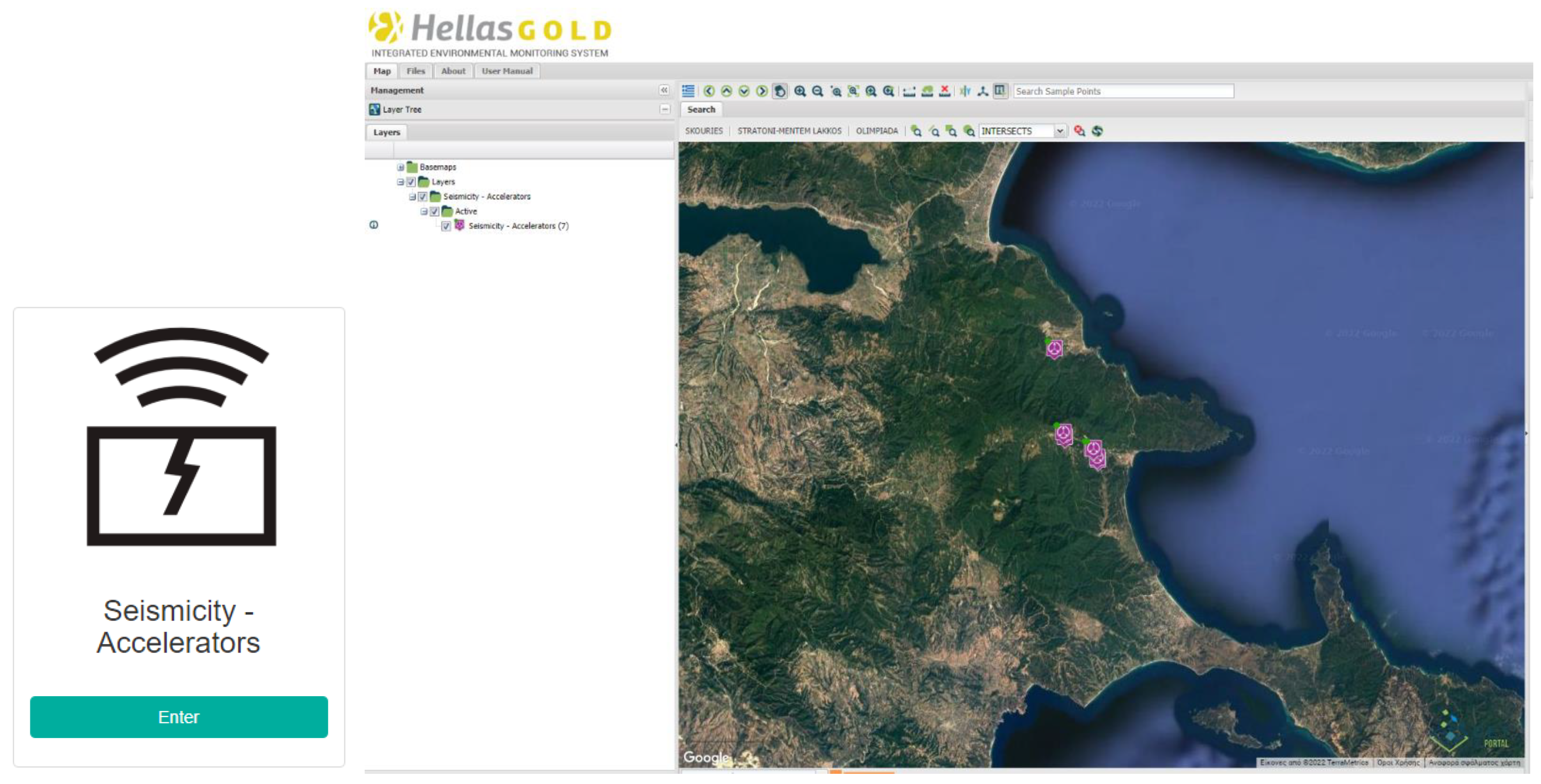Uncheck Seismicity - Accelerators (7) layer checkbox
Viewport: 1541px width, 784px height.
[446, 226]
